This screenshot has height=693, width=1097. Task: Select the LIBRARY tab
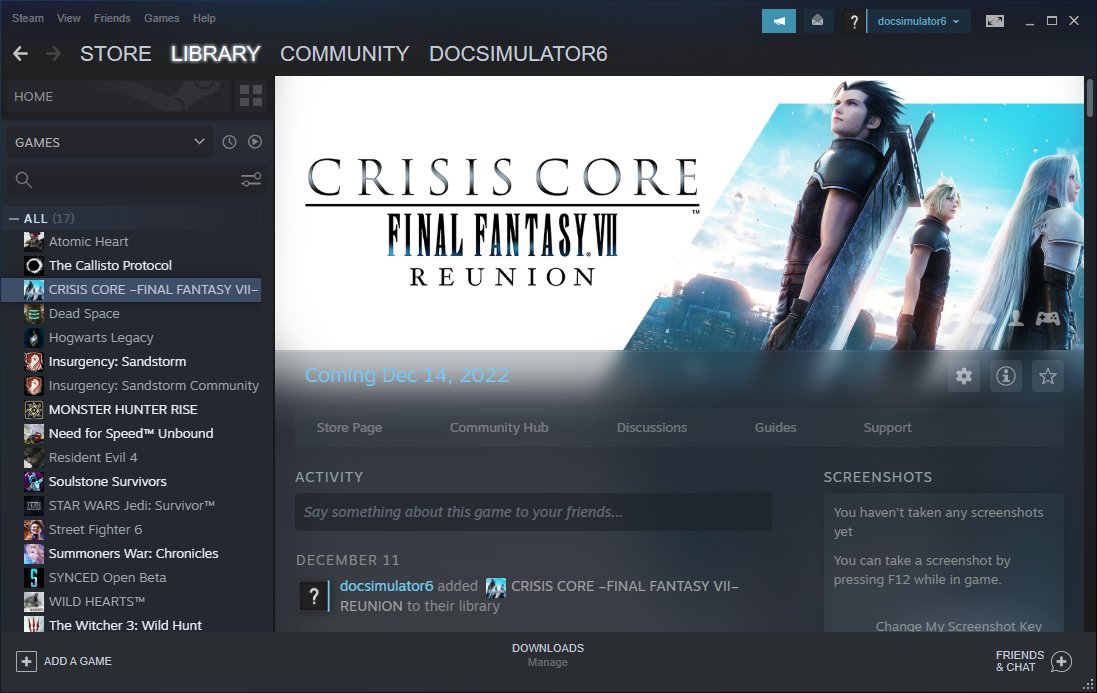(x=215, y=54)
